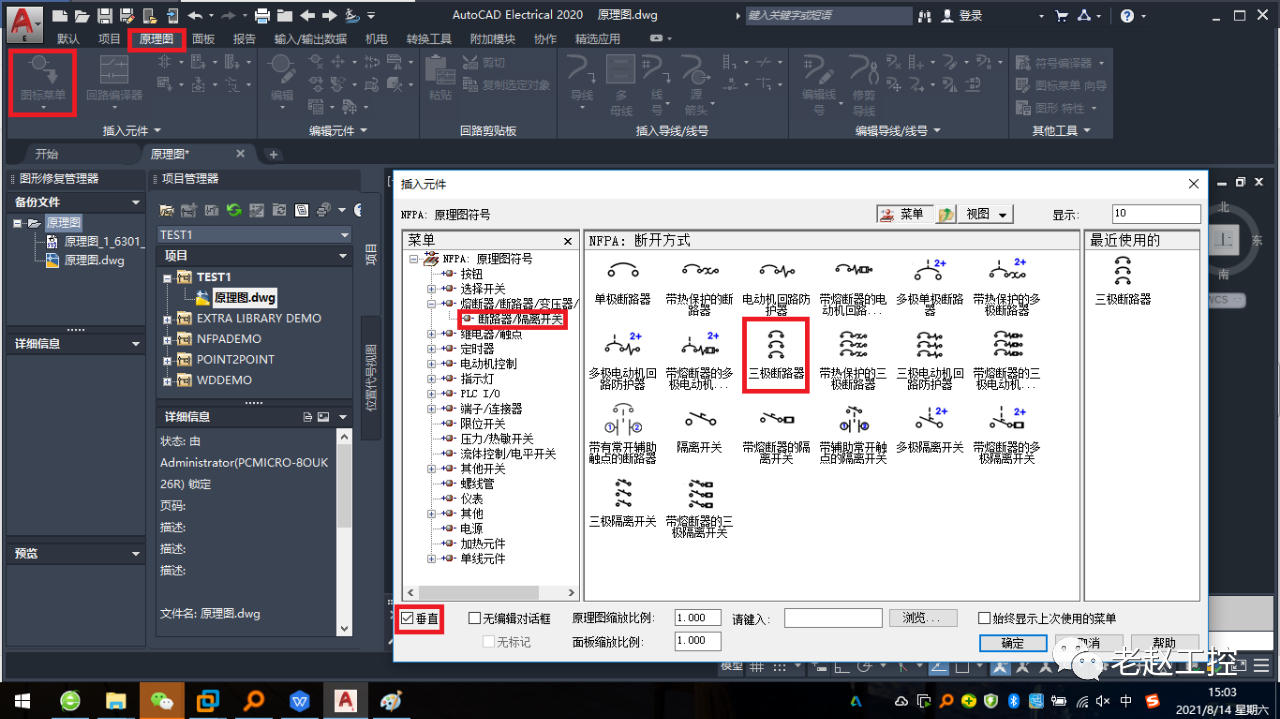Click the horizontal scrollbar under the 菜单 tree
Viewport: 1280px width, 719px height.
click(490, 593)
